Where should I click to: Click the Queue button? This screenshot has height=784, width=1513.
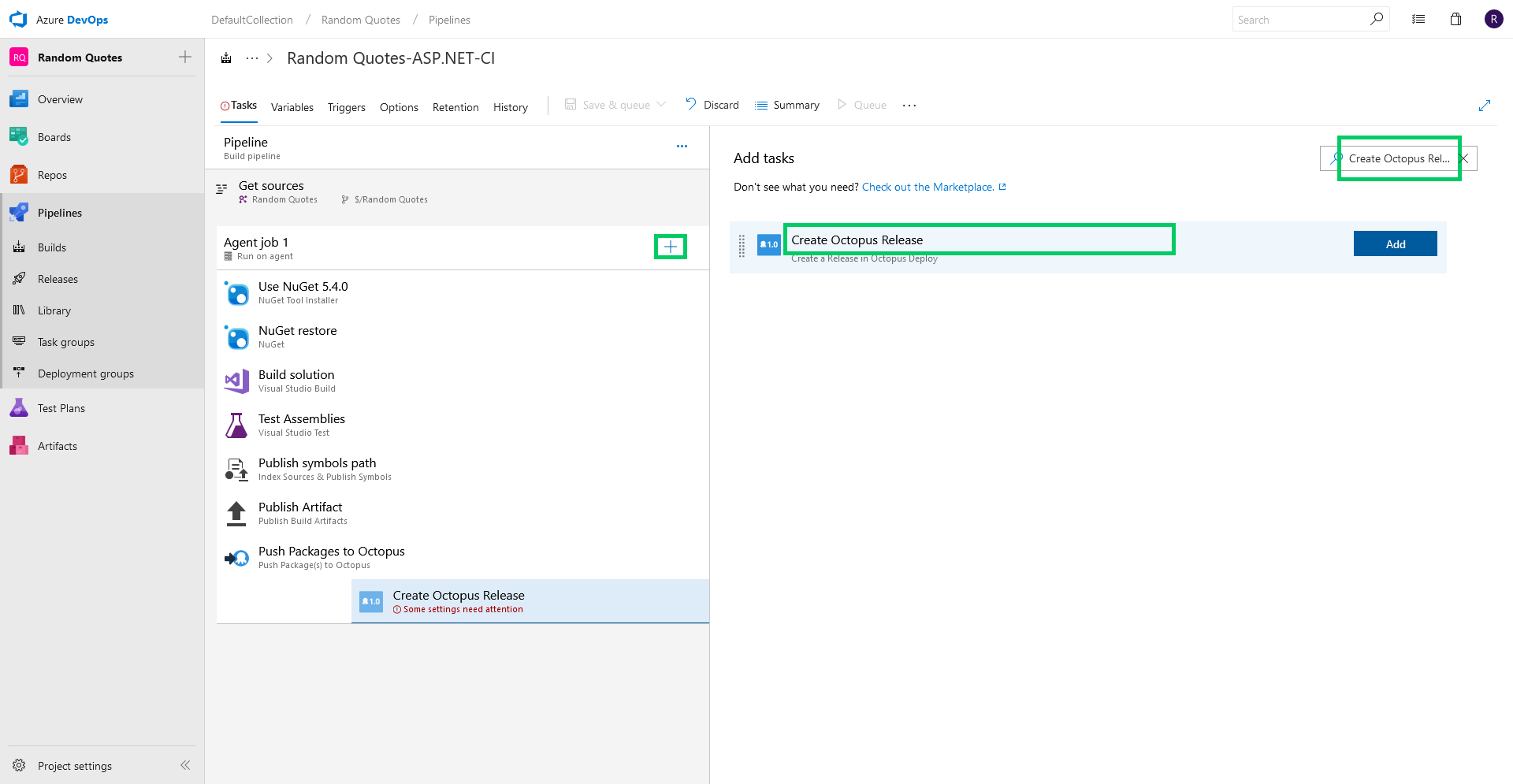click(x=862, y=105)
